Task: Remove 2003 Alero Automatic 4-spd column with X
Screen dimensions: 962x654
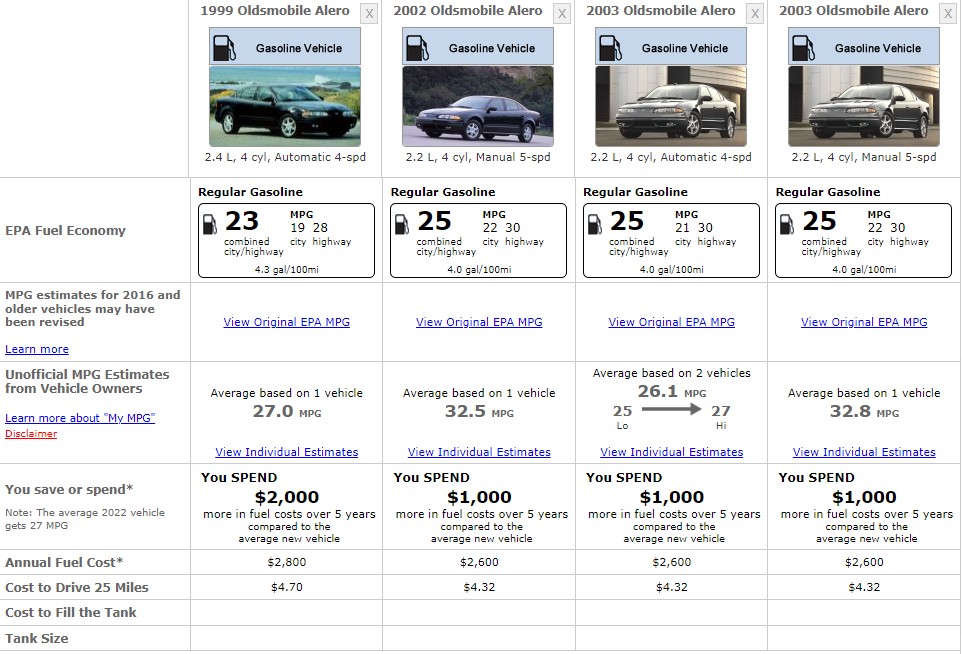Action: point(755,13)
